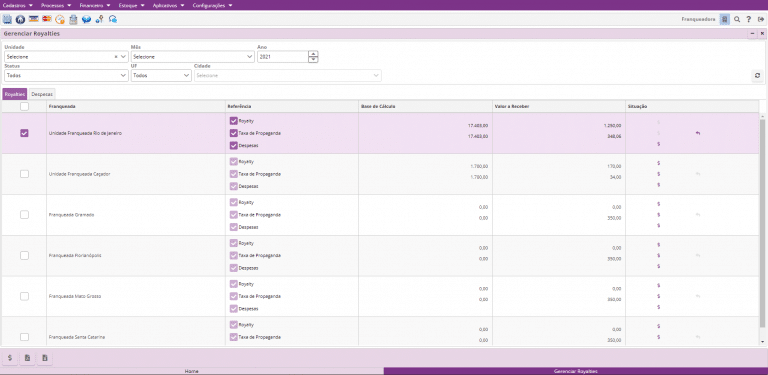
Task: Check the Franqueada Santa Catarina row checkbox
Action: [x=24, y=337]
